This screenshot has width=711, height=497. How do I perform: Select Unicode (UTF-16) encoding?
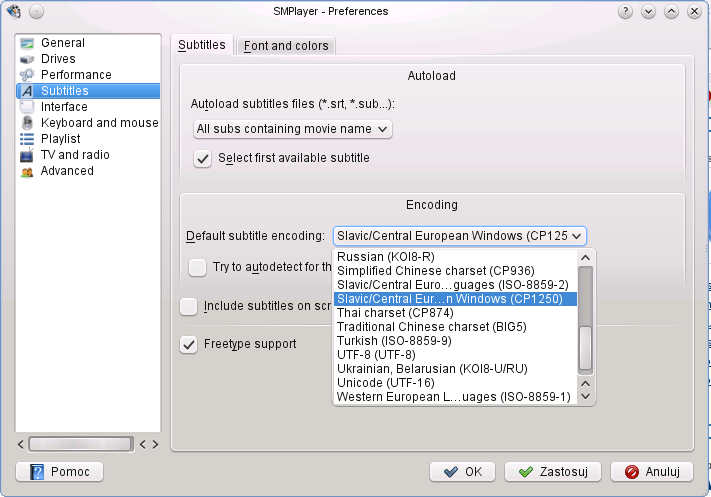(x=455, y=383)
